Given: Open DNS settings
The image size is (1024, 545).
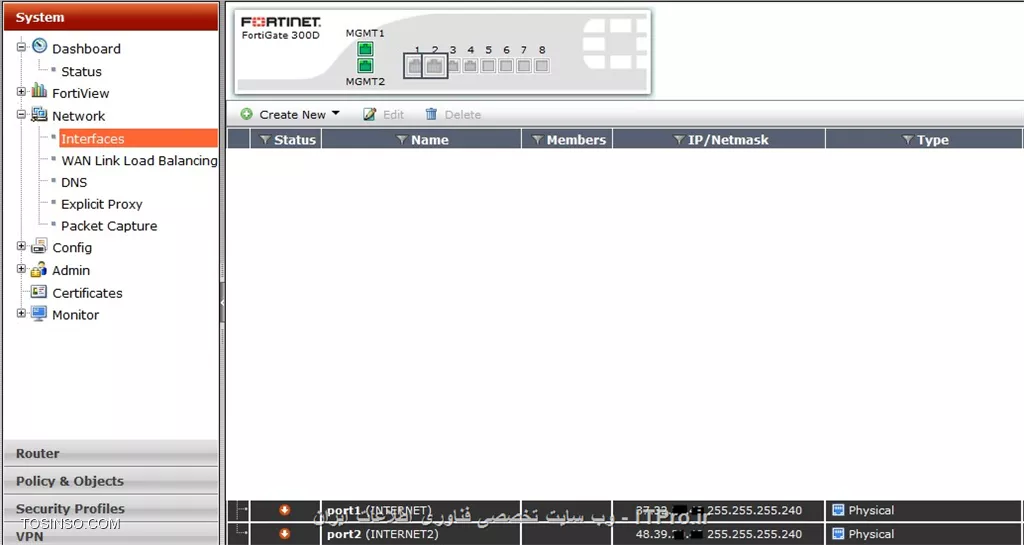Looking at the screenshot, I should [x=74, y=183].
